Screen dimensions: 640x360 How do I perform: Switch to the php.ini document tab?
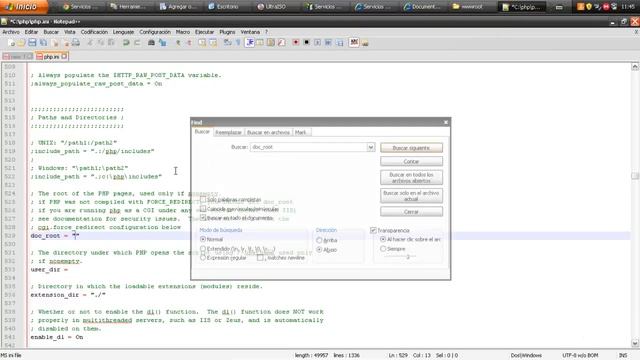(51, 57)
